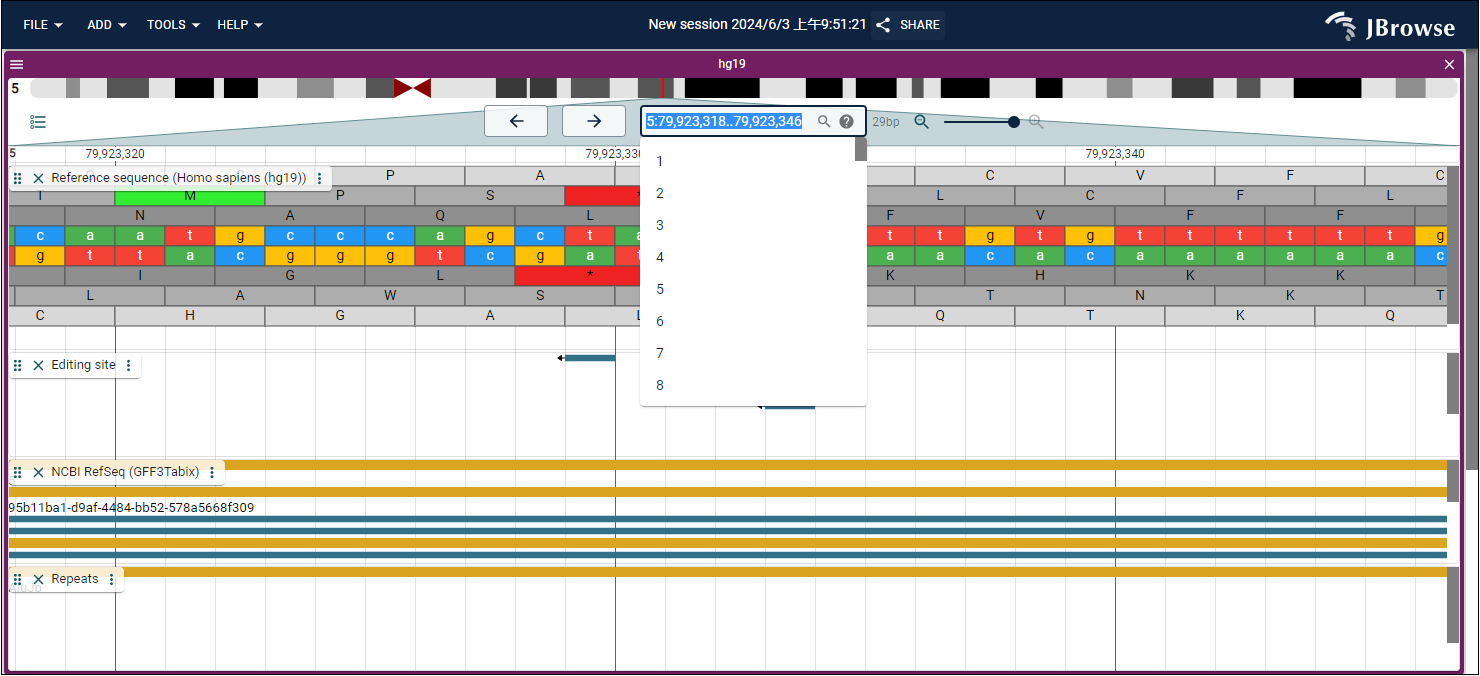Screen dimensions: 1480x676
Task: Click the red centromere marker on ideogram
Action: [x=412, y=88]
